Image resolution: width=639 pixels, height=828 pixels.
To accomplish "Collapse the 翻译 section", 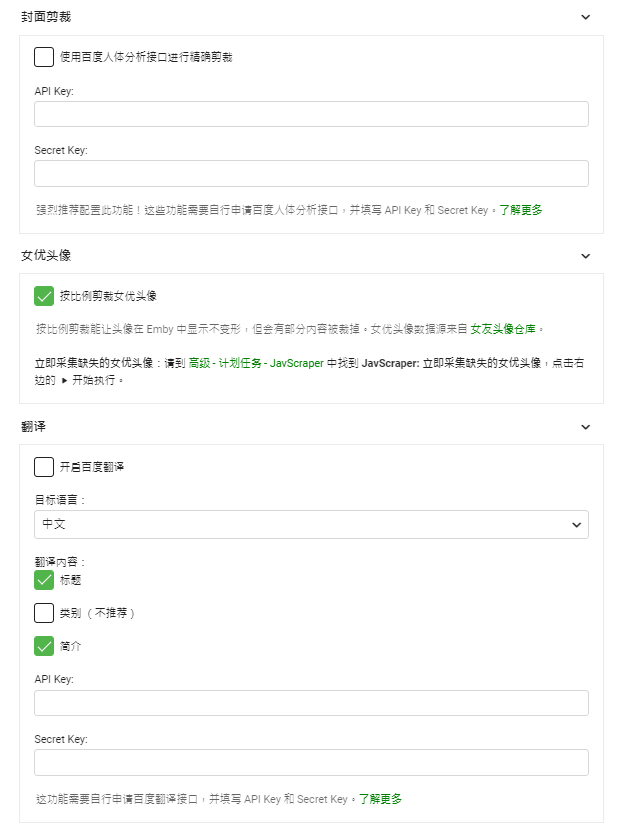I will (586, 426).
